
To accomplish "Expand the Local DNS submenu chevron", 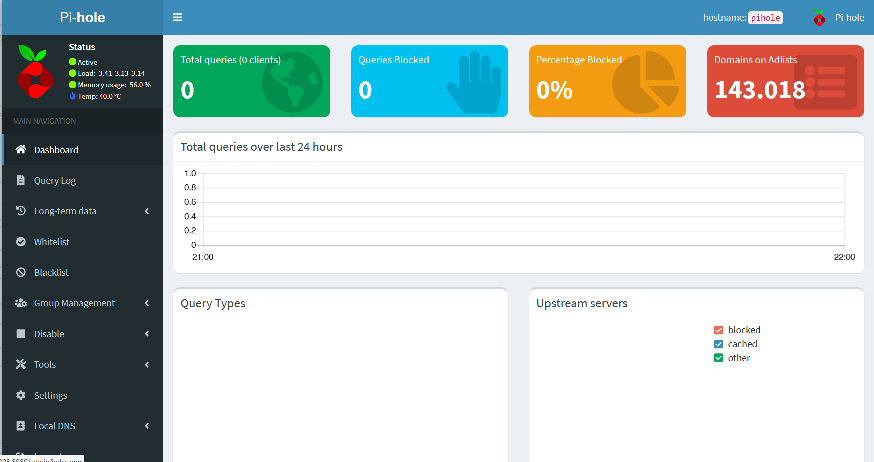I will tap(147, 425).
